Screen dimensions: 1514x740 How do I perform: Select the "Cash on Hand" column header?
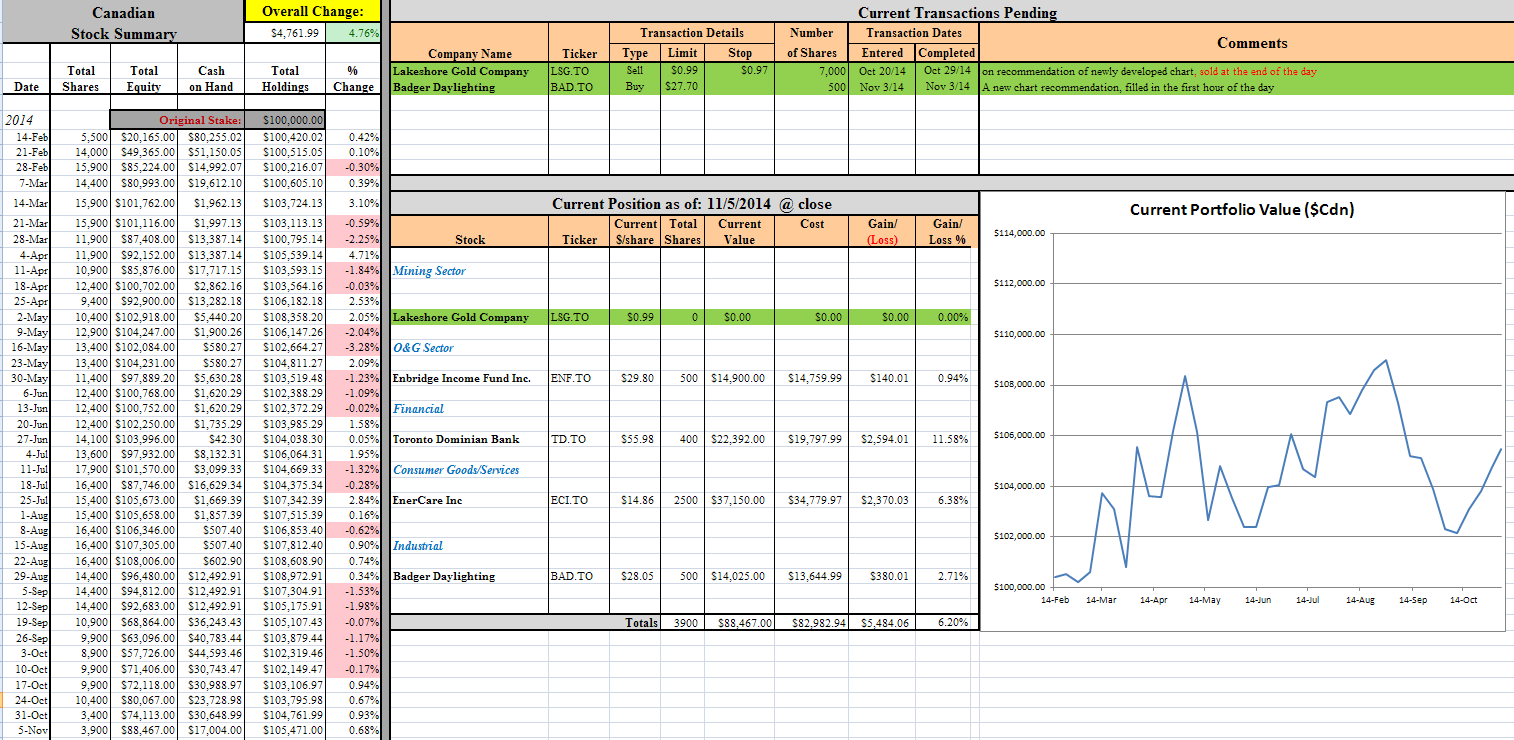[x=211, y=79]
